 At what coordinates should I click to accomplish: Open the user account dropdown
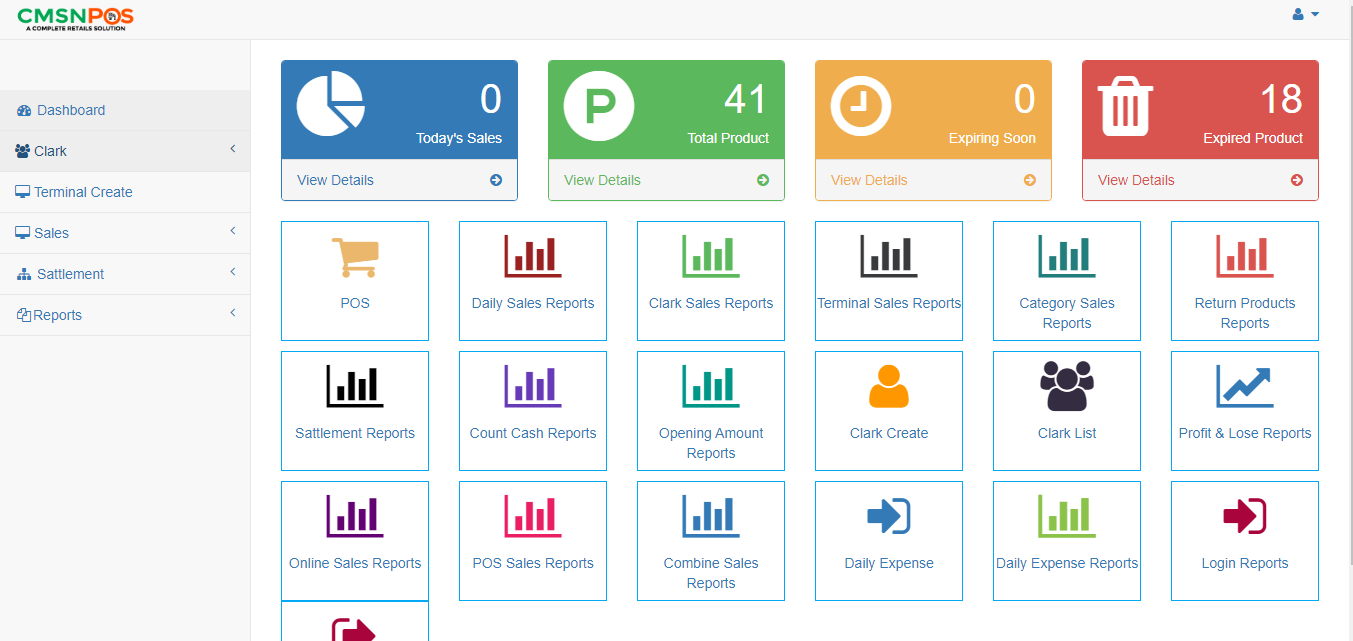tap(1305, 14)
